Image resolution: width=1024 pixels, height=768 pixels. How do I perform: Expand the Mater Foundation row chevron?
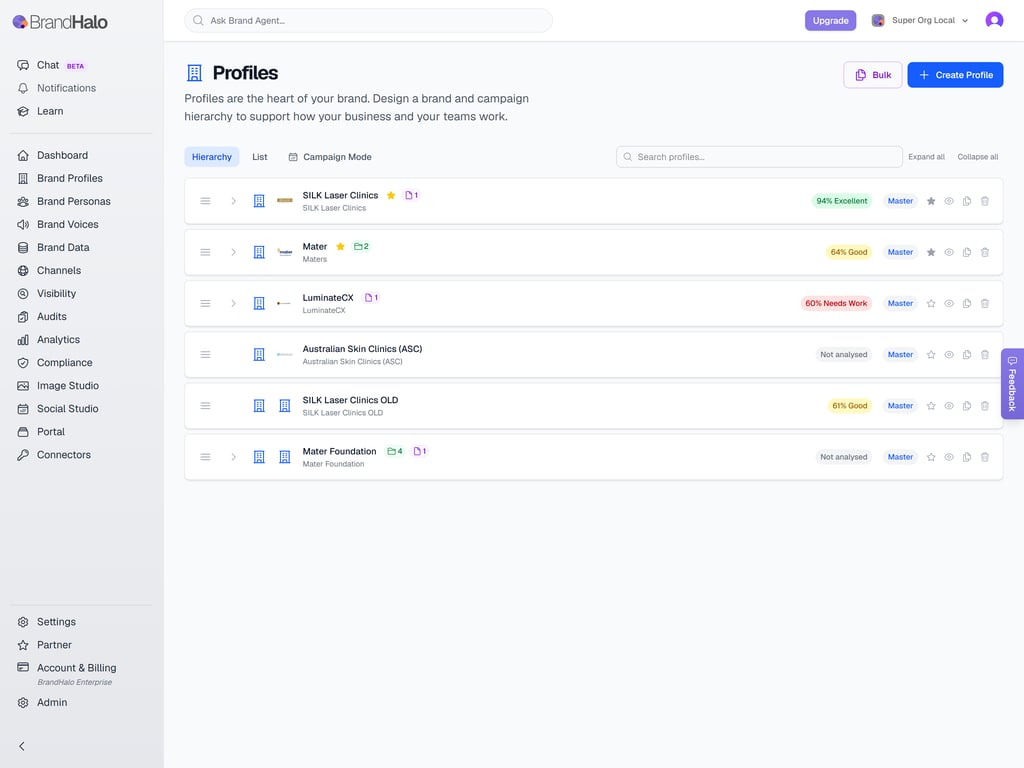233,457
